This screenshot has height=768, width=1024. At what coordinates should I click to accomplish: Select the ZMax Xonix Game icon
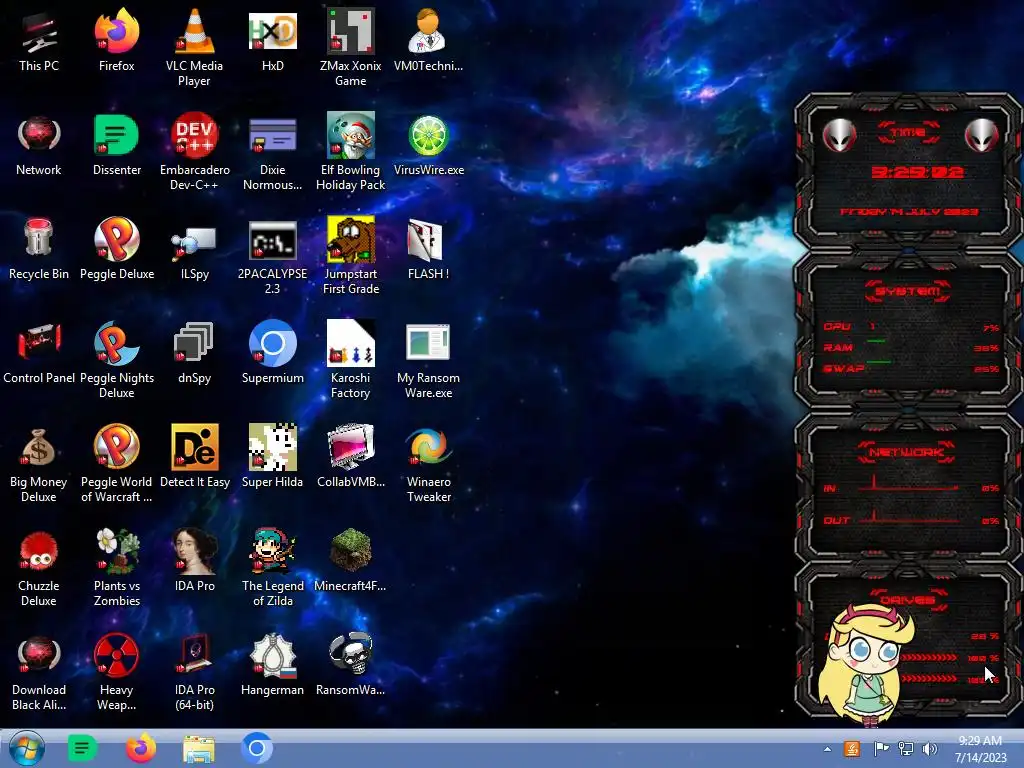(351, 31)
